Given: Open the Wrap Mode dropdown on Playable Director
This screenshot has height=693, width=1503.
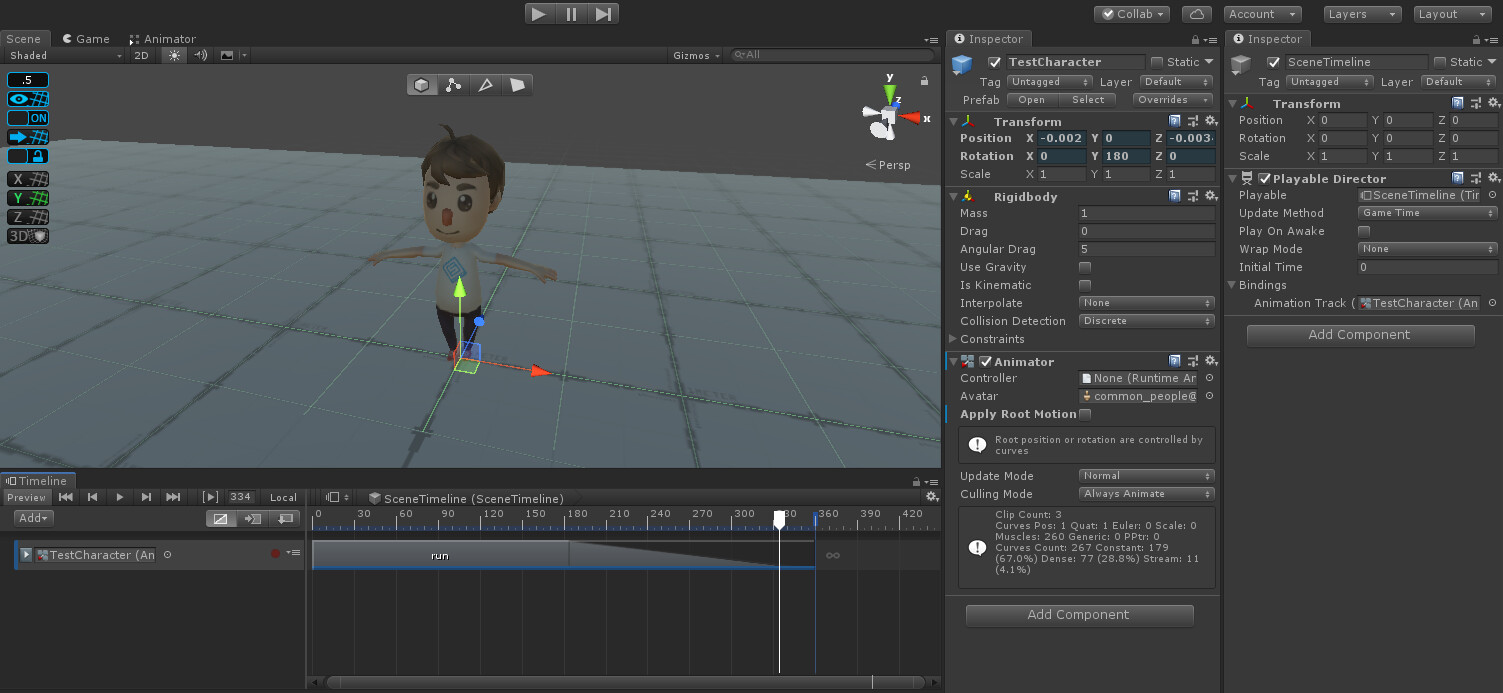Looking at the screenshot, I should (x=1427, y=249).
